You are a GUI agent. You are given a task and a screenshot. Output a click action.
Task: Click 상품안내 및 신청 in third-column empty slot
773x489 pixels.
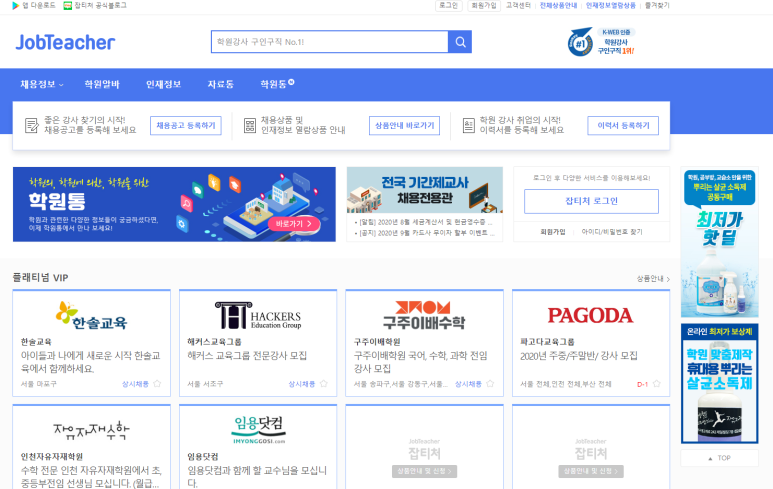(424, 471)
